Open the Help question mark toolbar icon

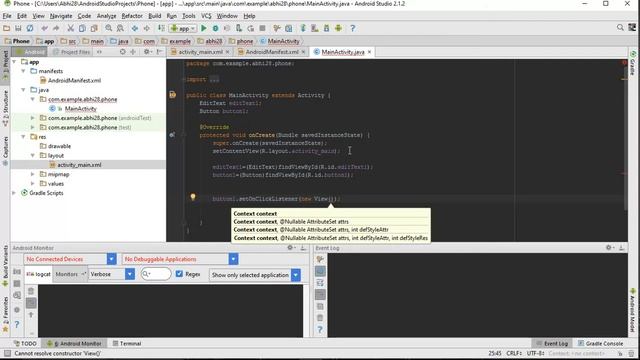(x=353, y=28)
